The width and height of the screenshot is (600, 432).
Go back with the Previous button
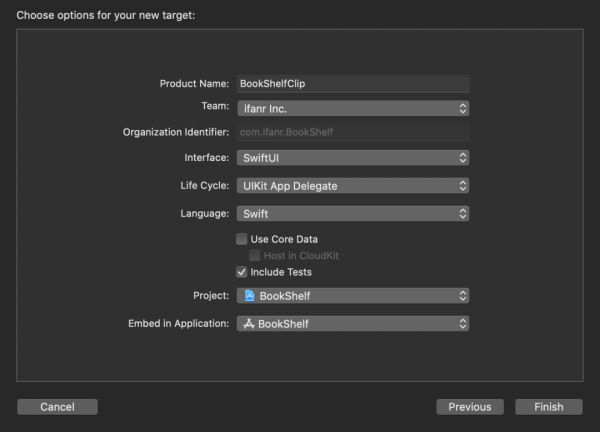469,407
